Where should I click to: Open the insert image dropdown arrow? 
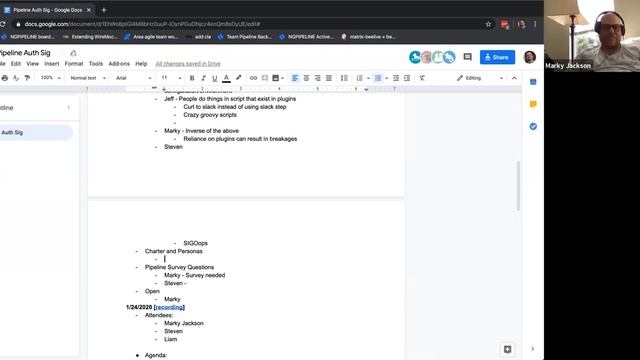click(x=282, y=78)
